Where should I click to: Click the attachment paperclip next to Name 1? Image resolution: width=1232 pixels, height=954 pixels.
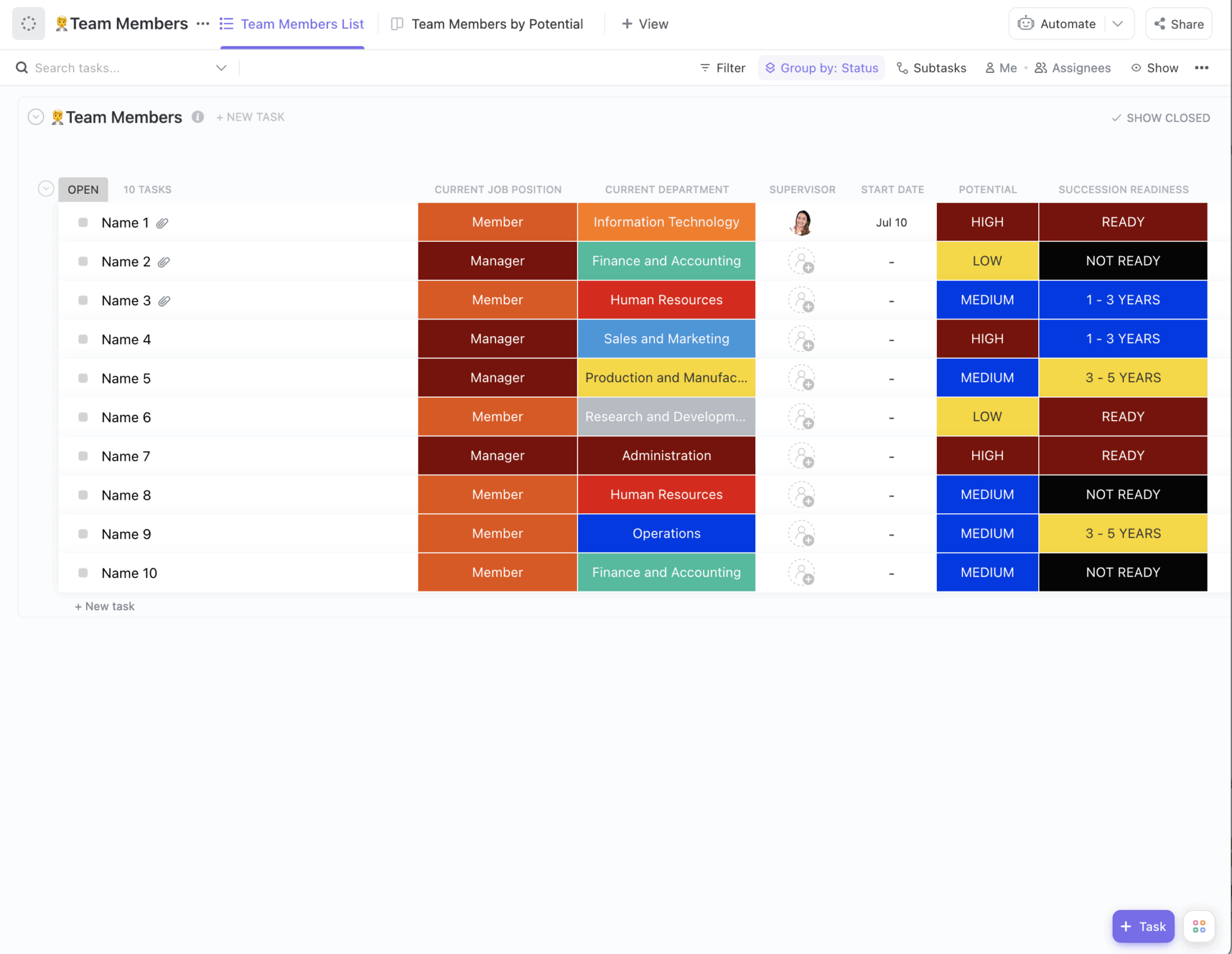[162, 223]
